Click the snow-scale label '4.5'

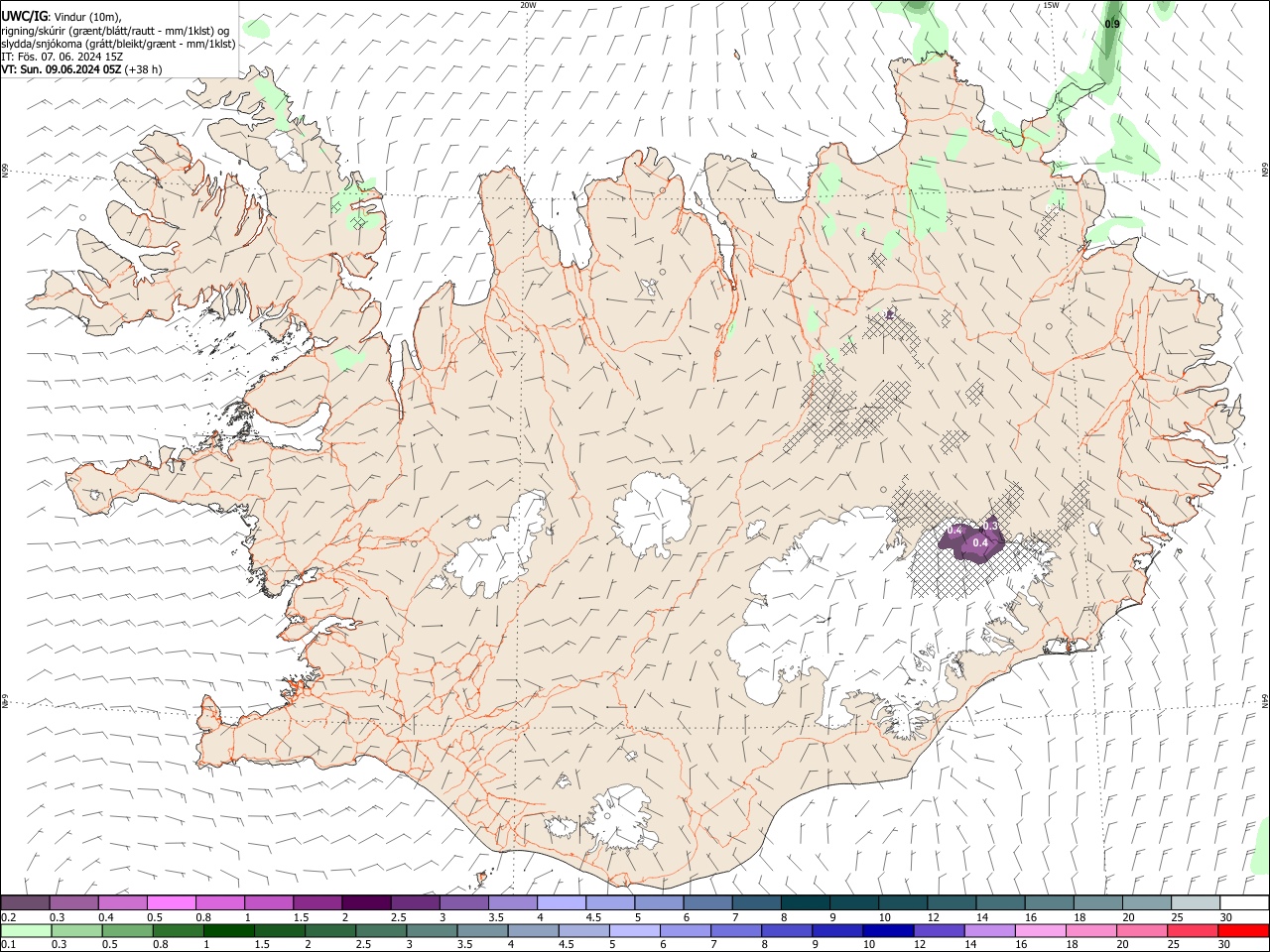[x=593, y=917]
